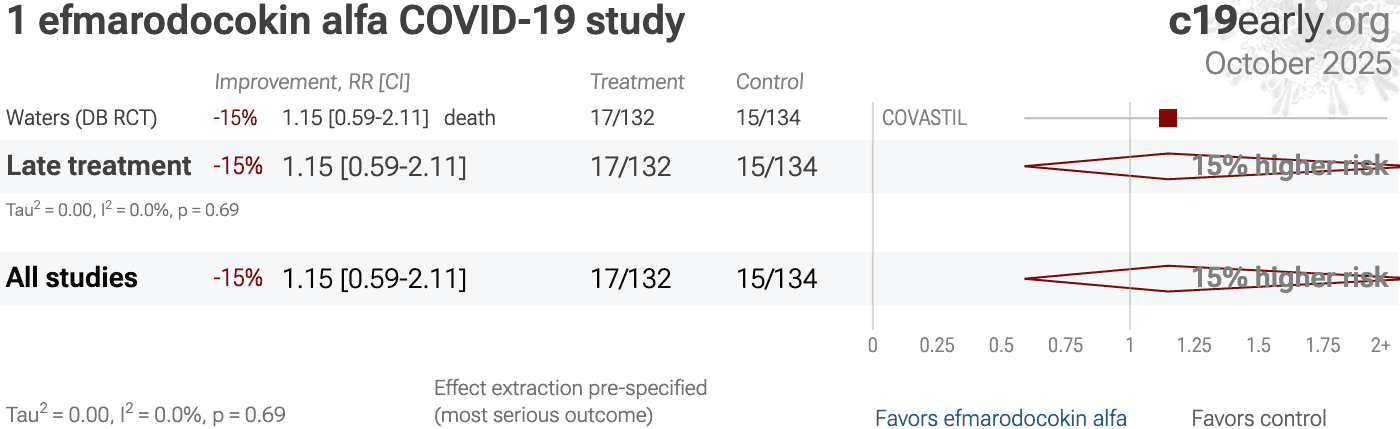
Task: Select the COVASTIL trial label
Action: [924, 118]
